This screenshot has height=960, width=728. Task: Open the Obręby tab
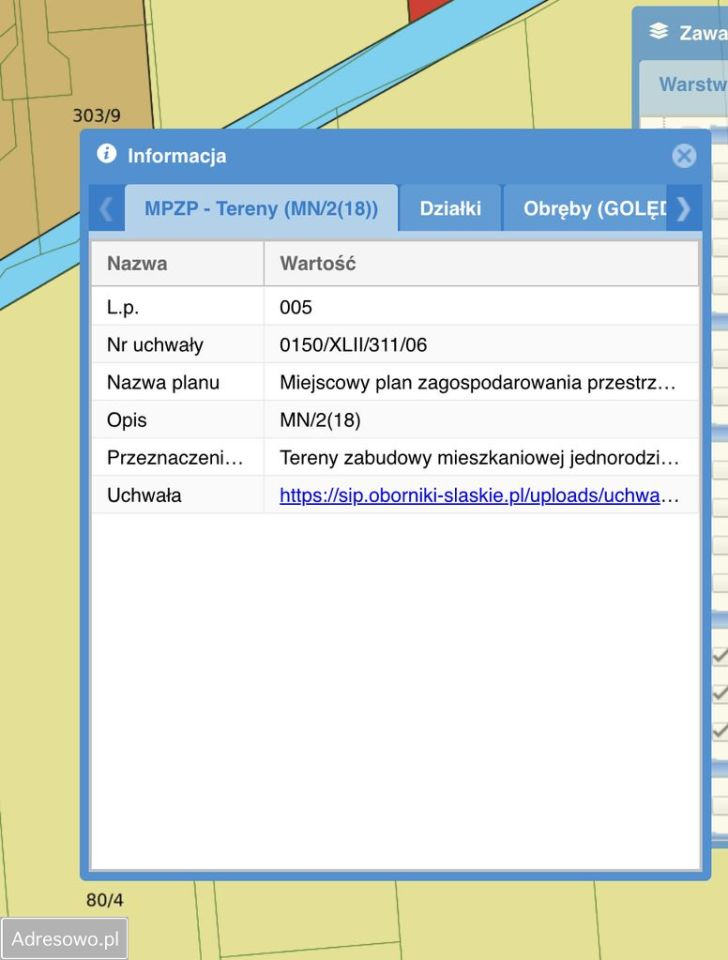585,209
